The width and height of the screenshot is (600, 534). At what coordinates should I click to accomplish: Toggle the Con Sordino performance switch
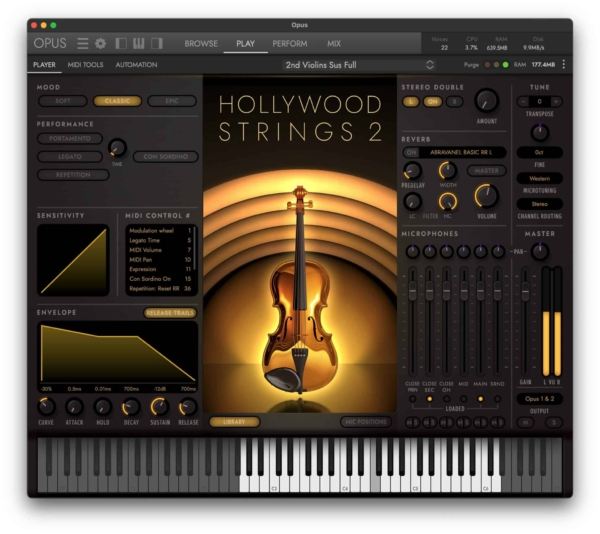[x=164, y=157]
